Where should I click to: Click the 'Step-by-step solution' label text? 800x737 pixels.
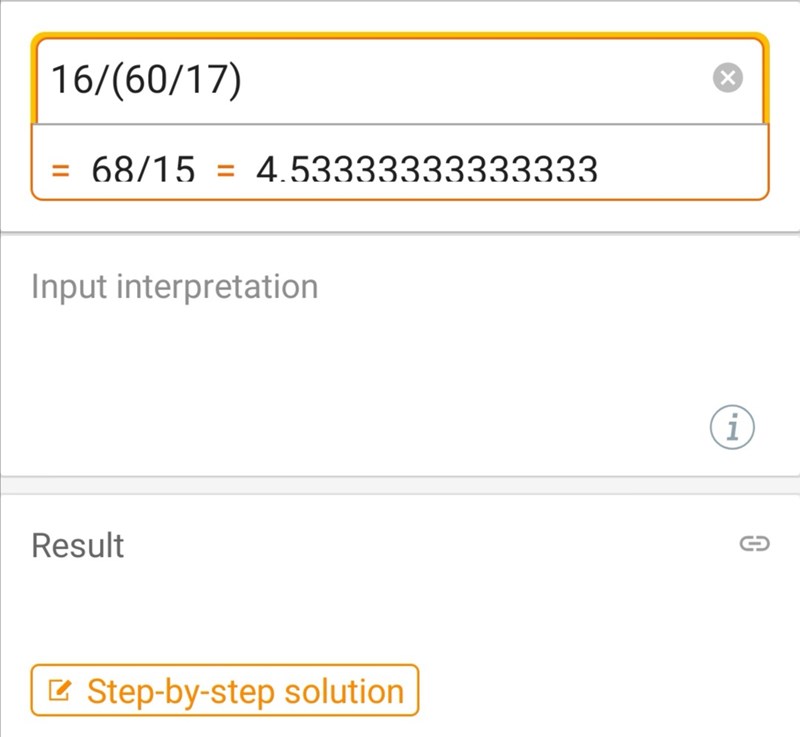(x=245, y=691)
